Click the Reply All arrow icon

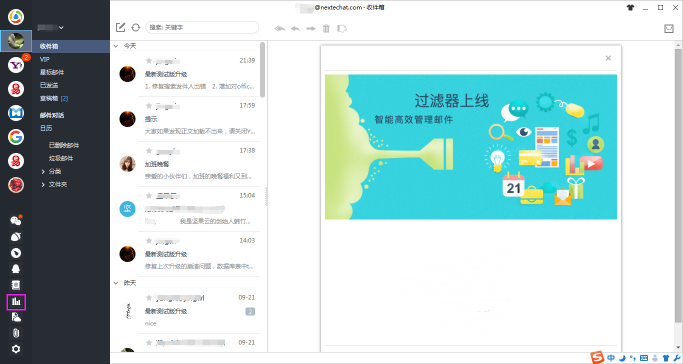280,29
